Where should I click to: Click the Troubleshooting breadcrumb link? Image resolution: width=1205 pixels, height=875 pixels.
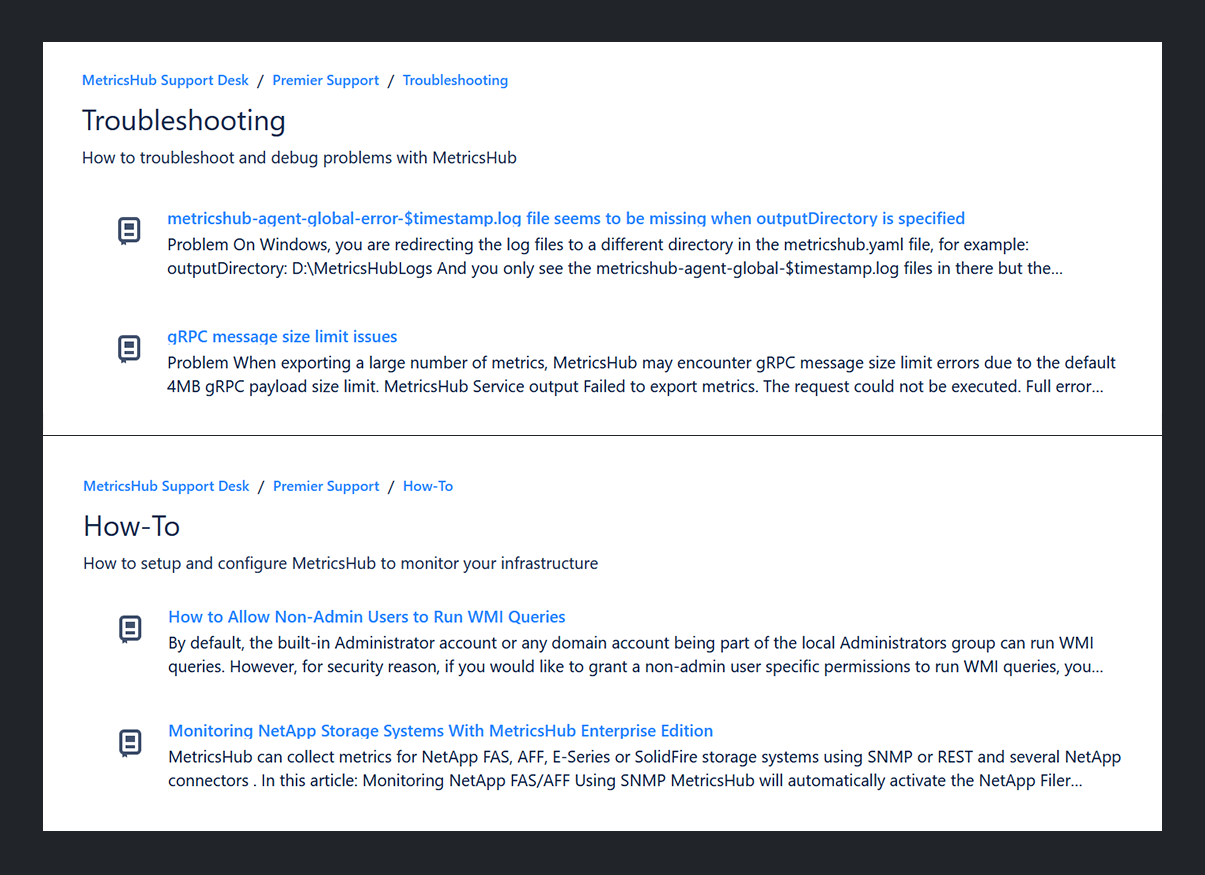pyautogui.click(x=455, y=80)
